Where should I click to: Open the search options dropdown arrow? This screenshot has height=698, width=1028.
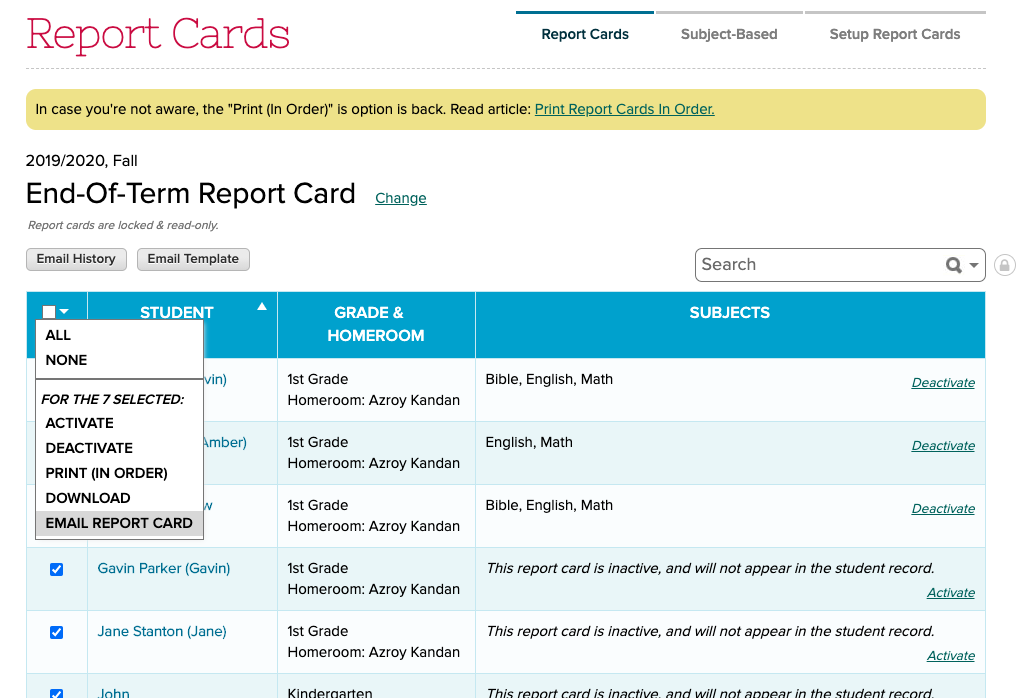[x=974, y=265]
